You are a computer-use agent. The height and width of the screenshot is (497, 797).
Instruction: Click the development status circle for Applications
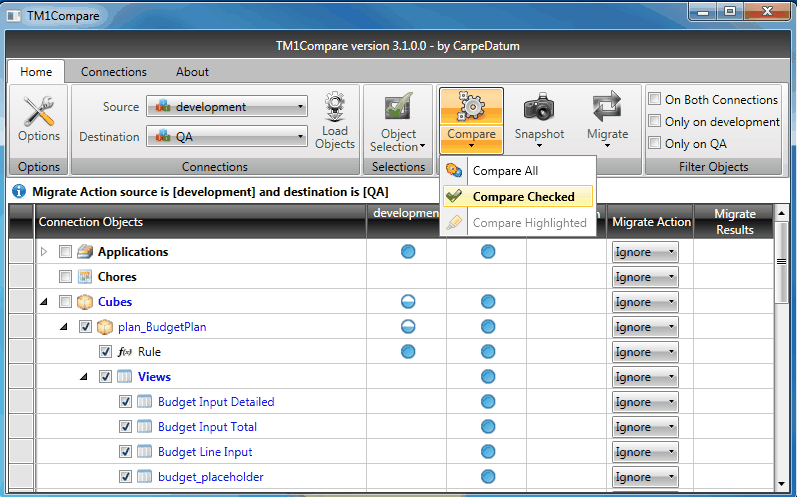[408, 251]
